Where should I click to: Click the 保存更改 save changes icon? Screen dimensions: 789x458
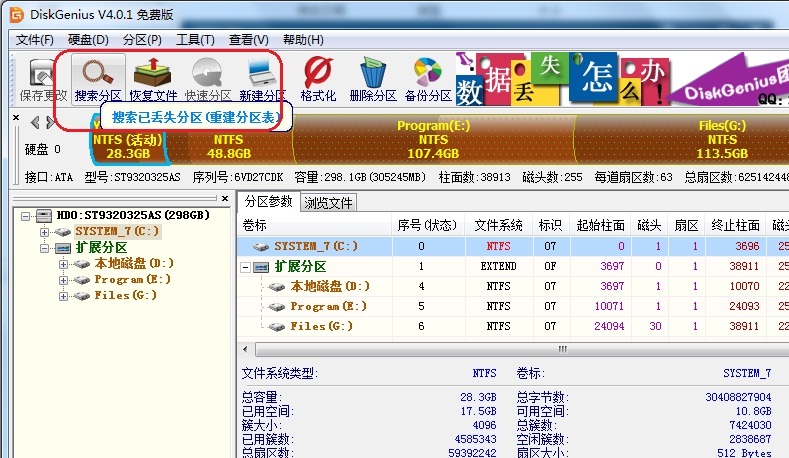(42, 80)
